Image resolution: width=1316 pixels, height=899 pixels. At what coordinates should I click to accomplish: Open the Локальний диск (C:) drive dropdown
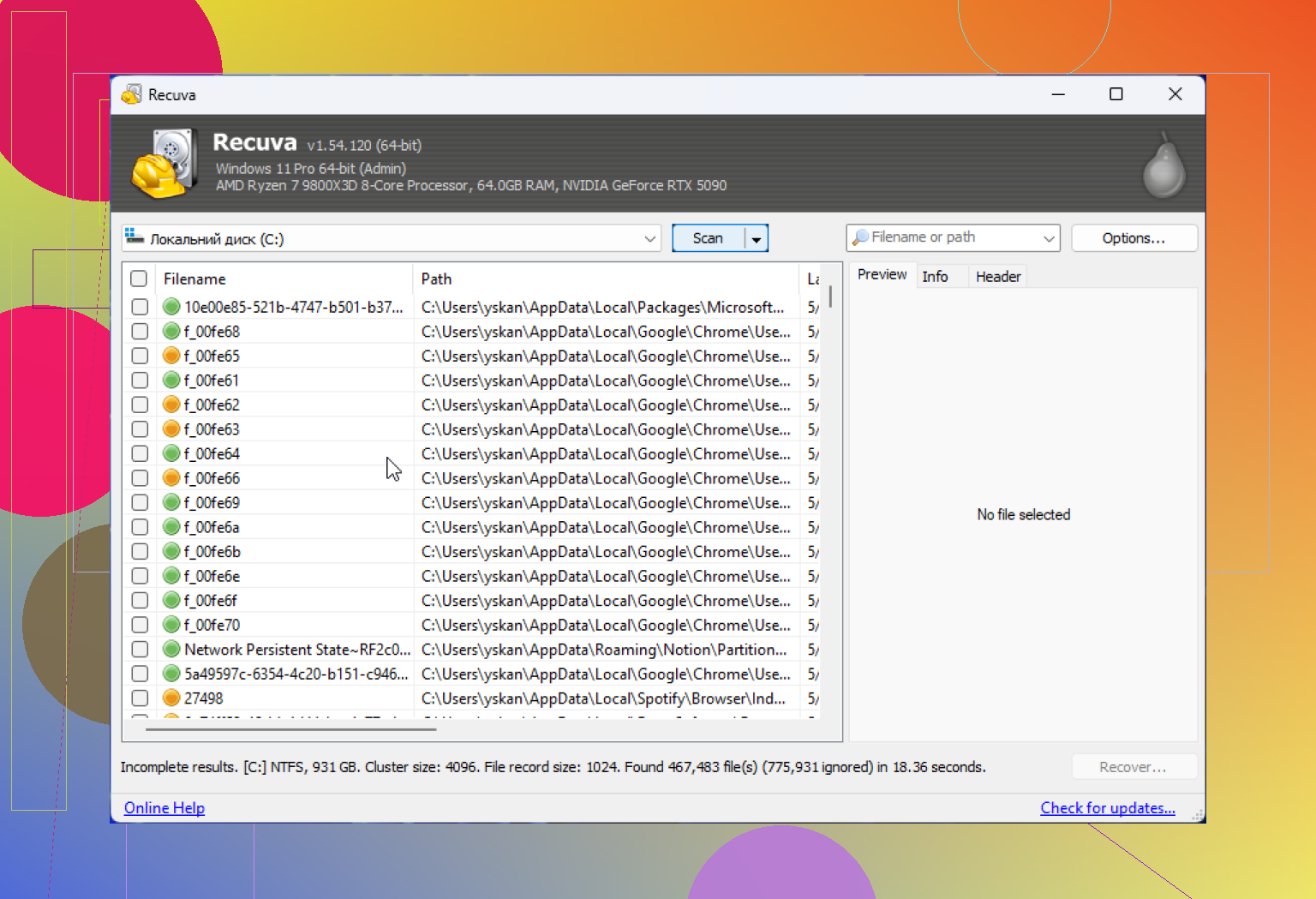[x=649, y=239]
